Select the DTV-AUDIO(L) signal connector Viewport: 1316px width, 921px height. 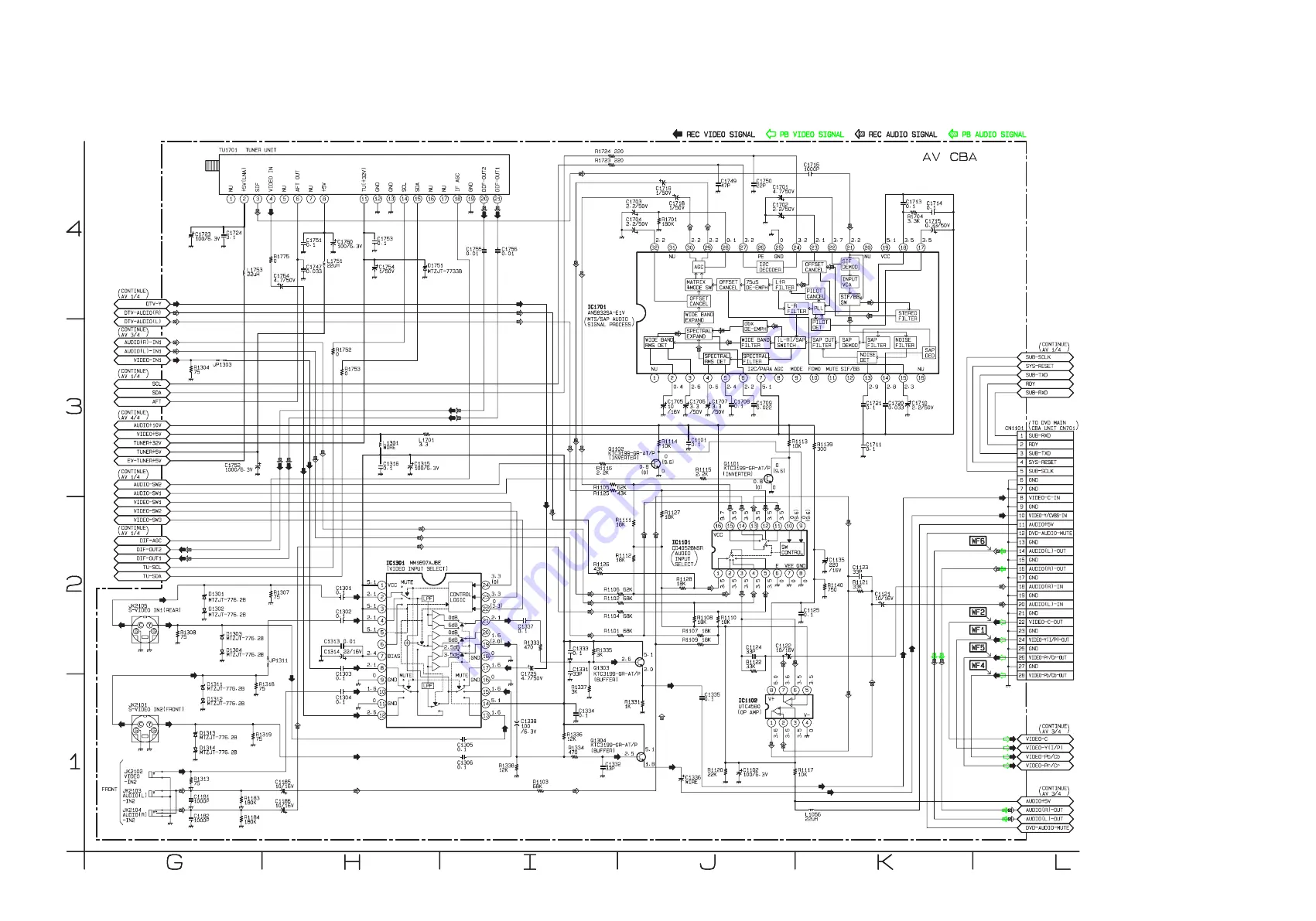pos(142,322)
